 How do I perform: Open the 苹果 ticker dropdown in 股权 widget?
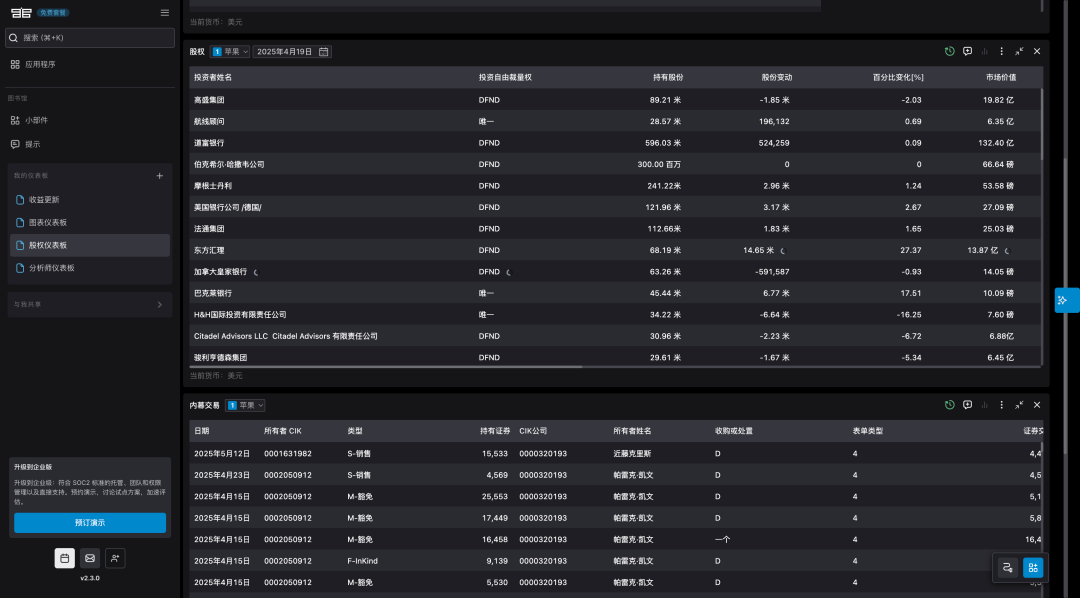pyautogui.click(x=230, y=52)
